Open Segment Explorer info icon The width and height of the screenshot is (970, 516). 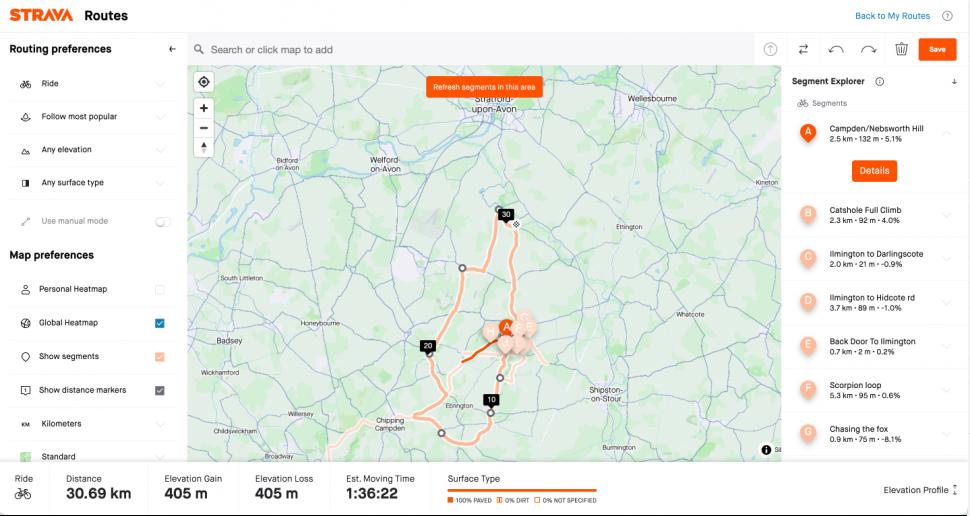[x=880, y=82]
